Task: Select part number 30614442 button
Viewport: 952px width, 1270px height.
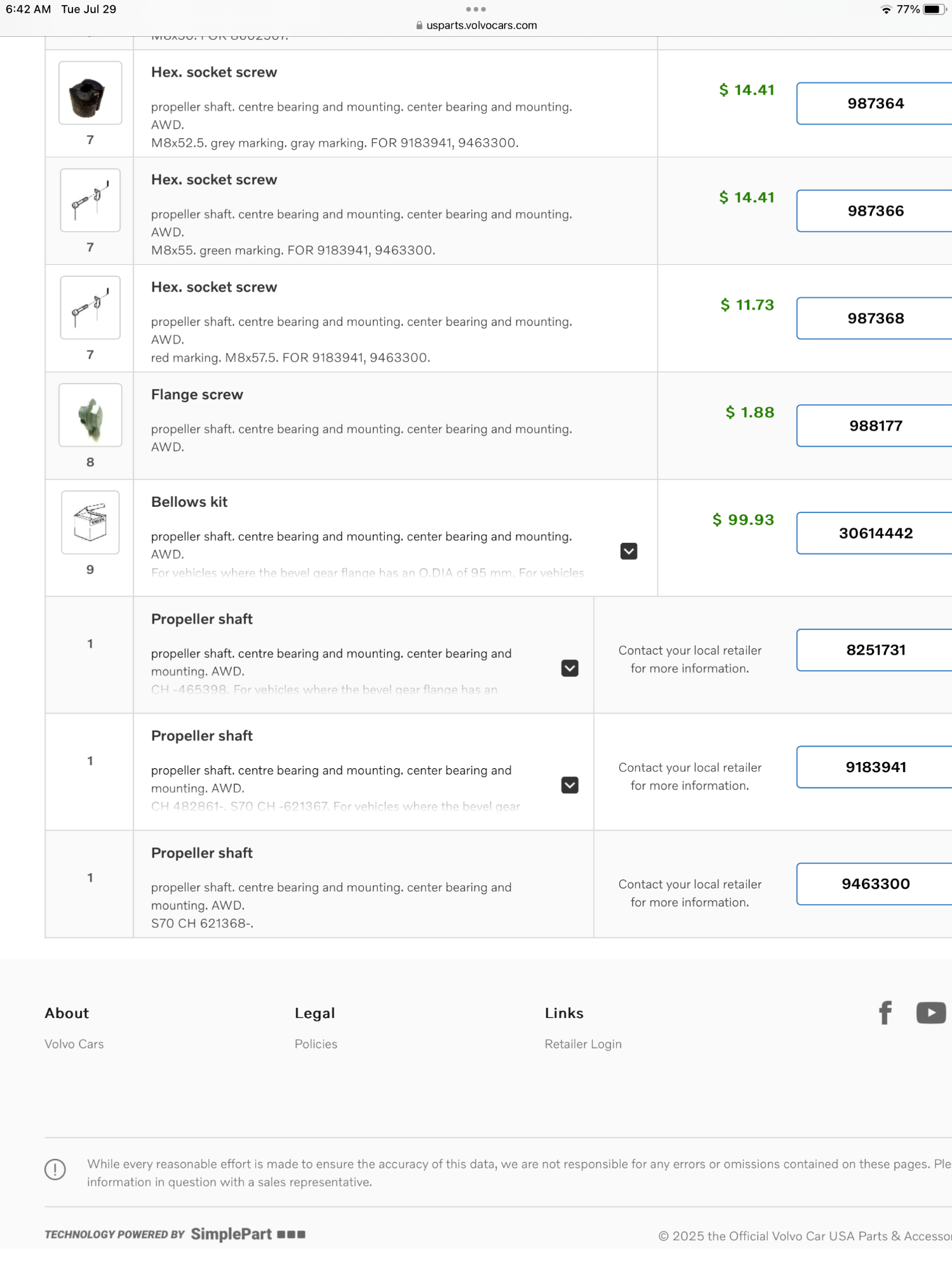Action: 875,533
